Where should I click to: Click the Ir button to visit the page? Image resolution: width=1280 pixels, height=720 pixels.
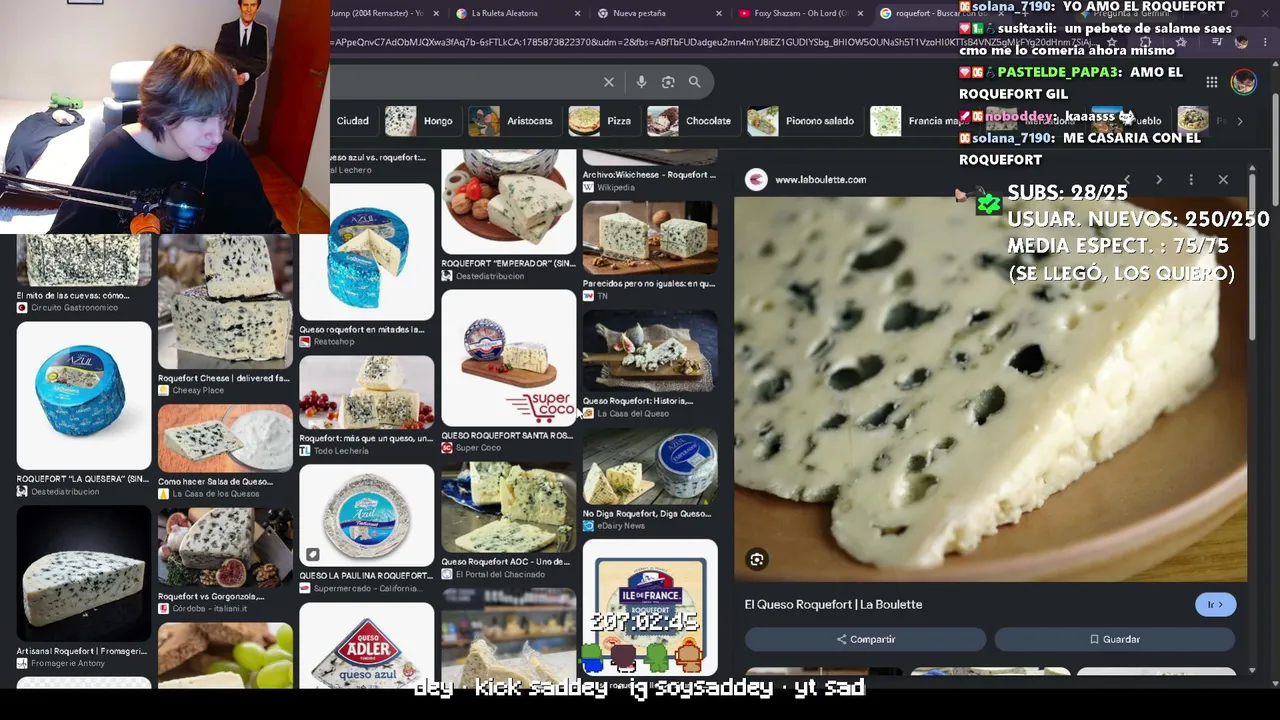[1215, 604]
